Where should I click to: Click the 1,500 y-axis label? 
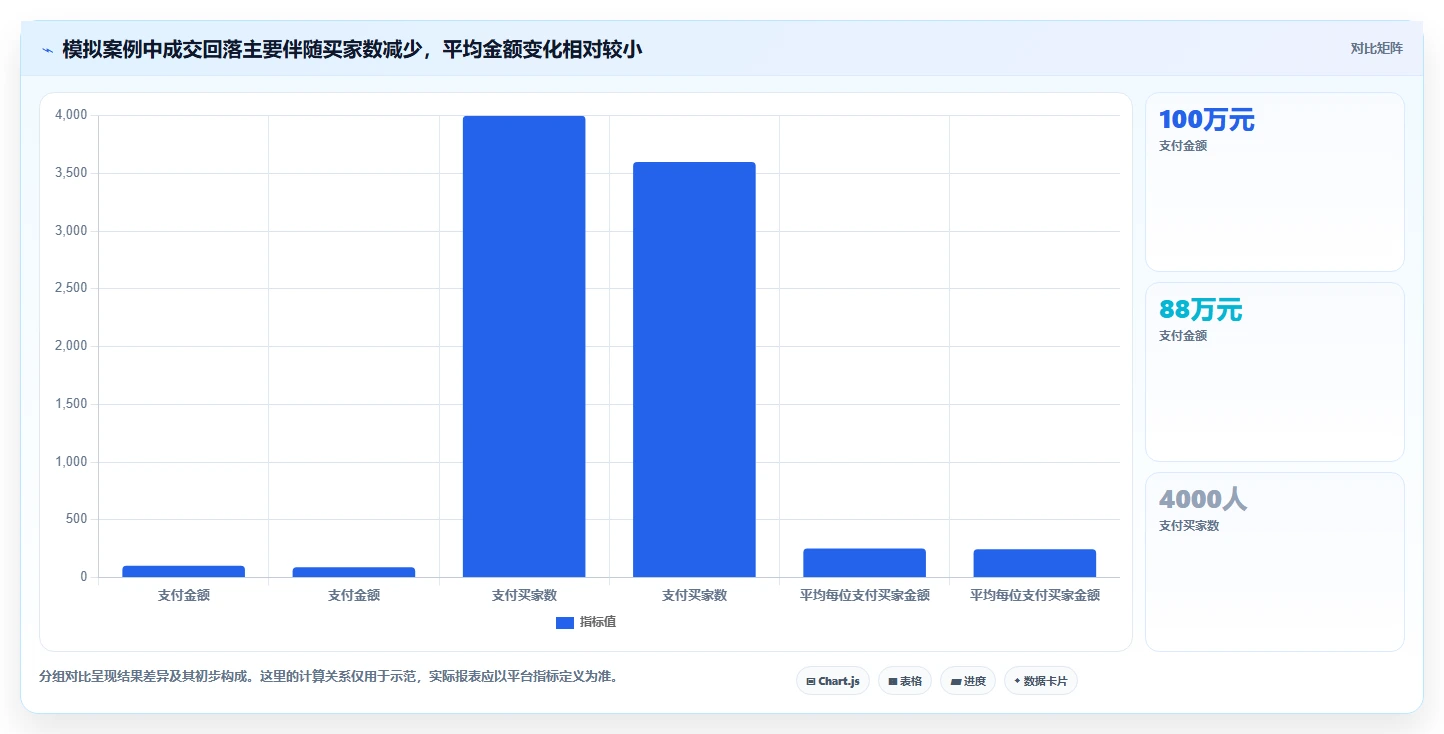(x=70, y=404)
